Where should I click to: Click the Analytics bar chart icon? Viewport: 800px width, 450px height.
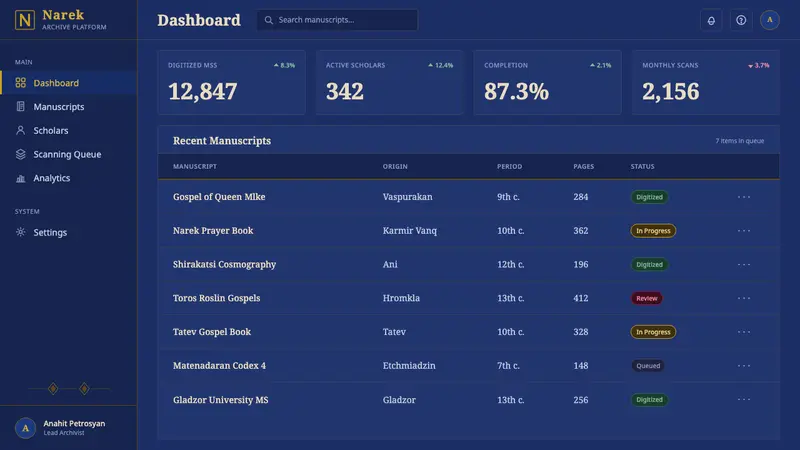pos(20,178)
